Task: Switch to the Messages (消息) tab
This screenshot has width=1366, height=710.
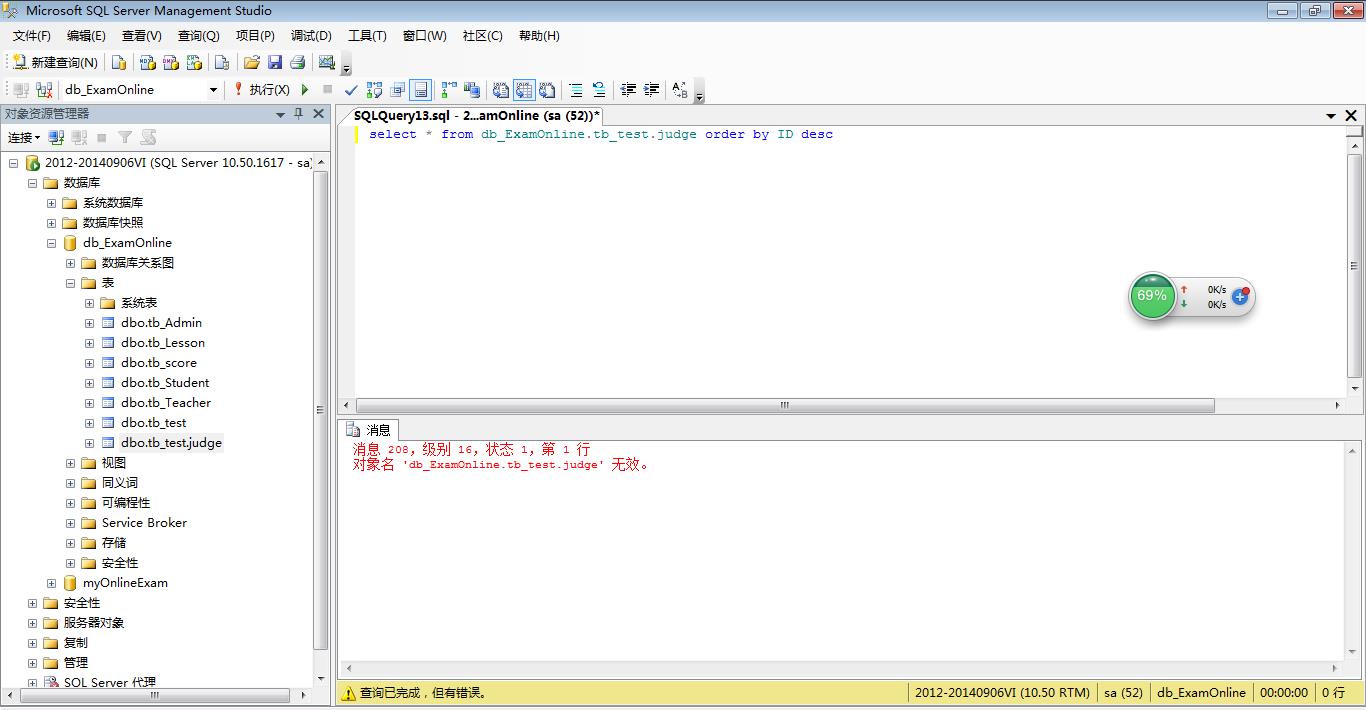Action: point(370,430)
